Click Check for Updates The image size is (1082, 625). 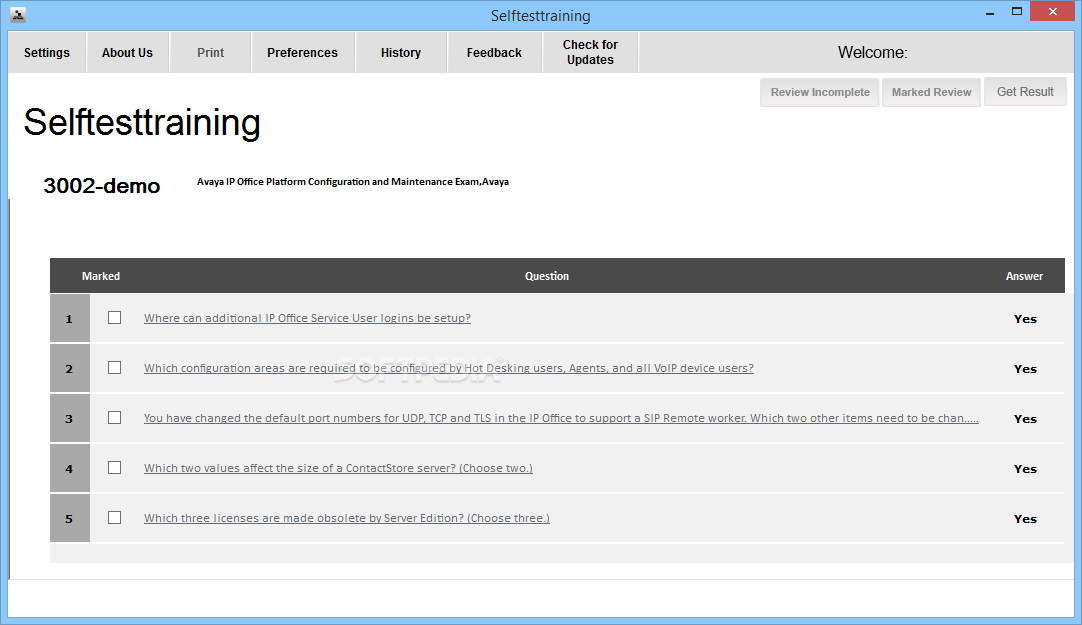tap(590, 52)
